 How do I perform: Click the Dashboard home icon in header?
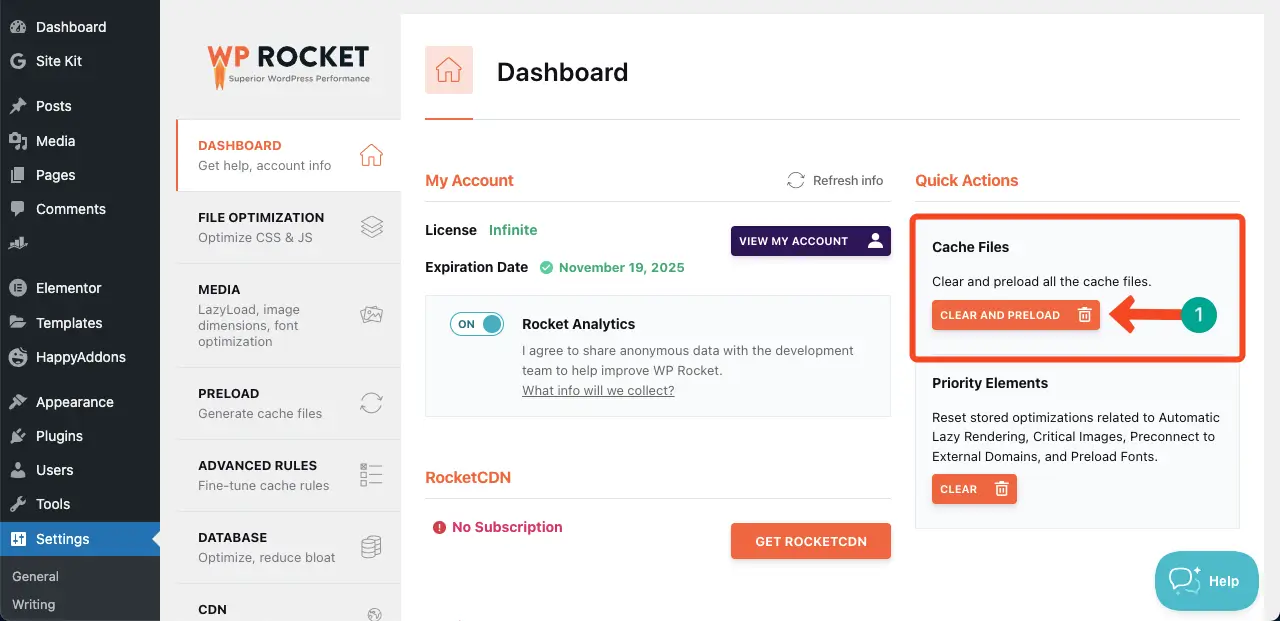(x=449, y=70)
